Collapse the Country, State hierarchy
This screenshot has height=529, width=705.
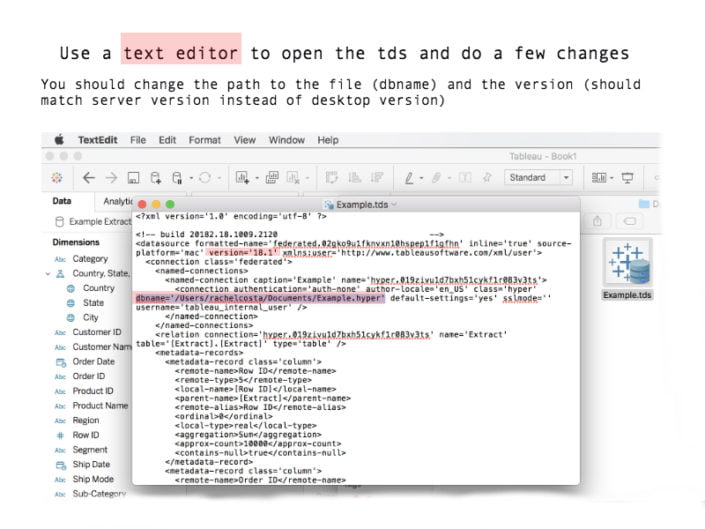tap(47, 273)
